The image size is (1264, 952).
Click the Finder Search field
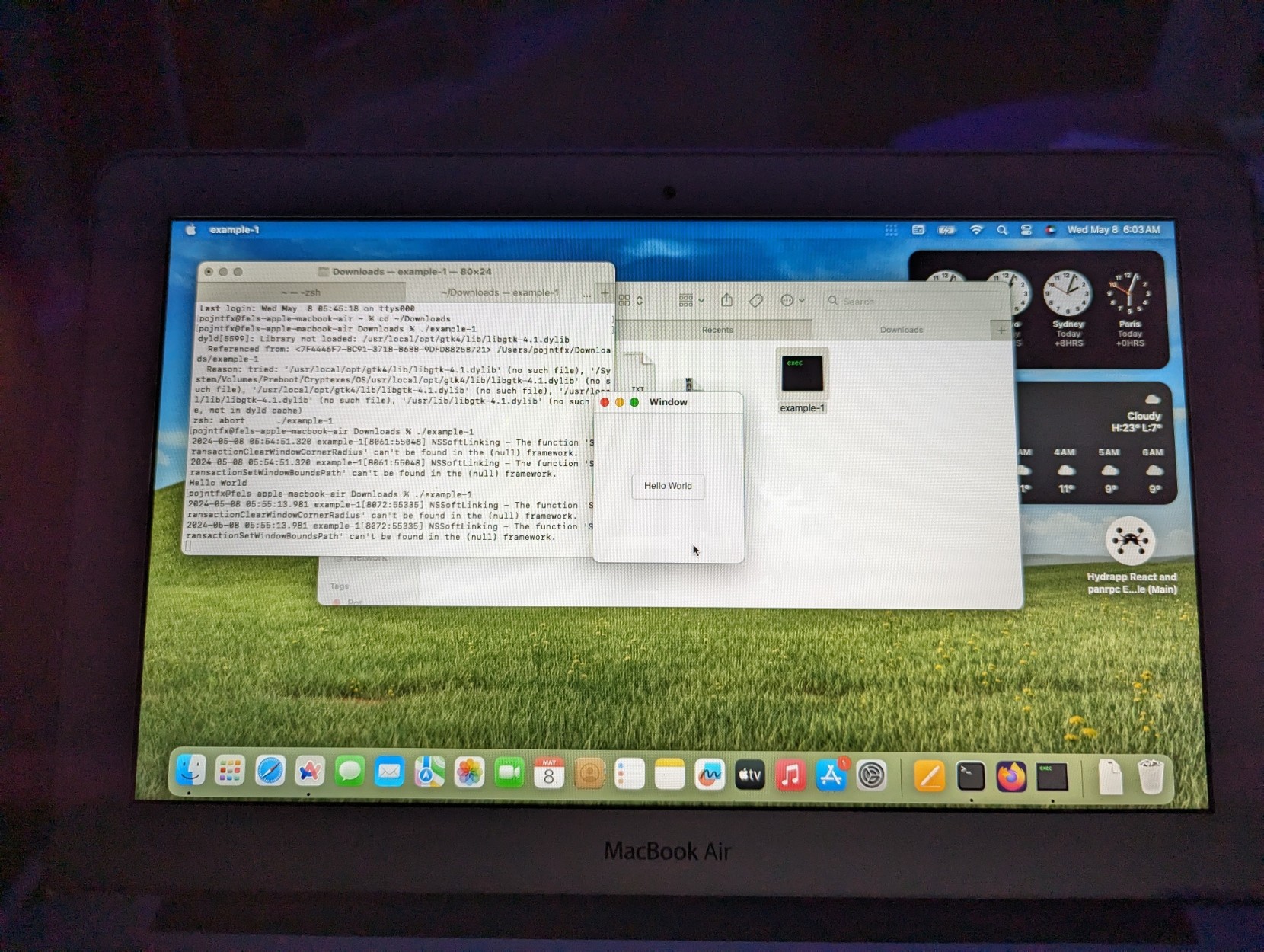click(914, 301)
